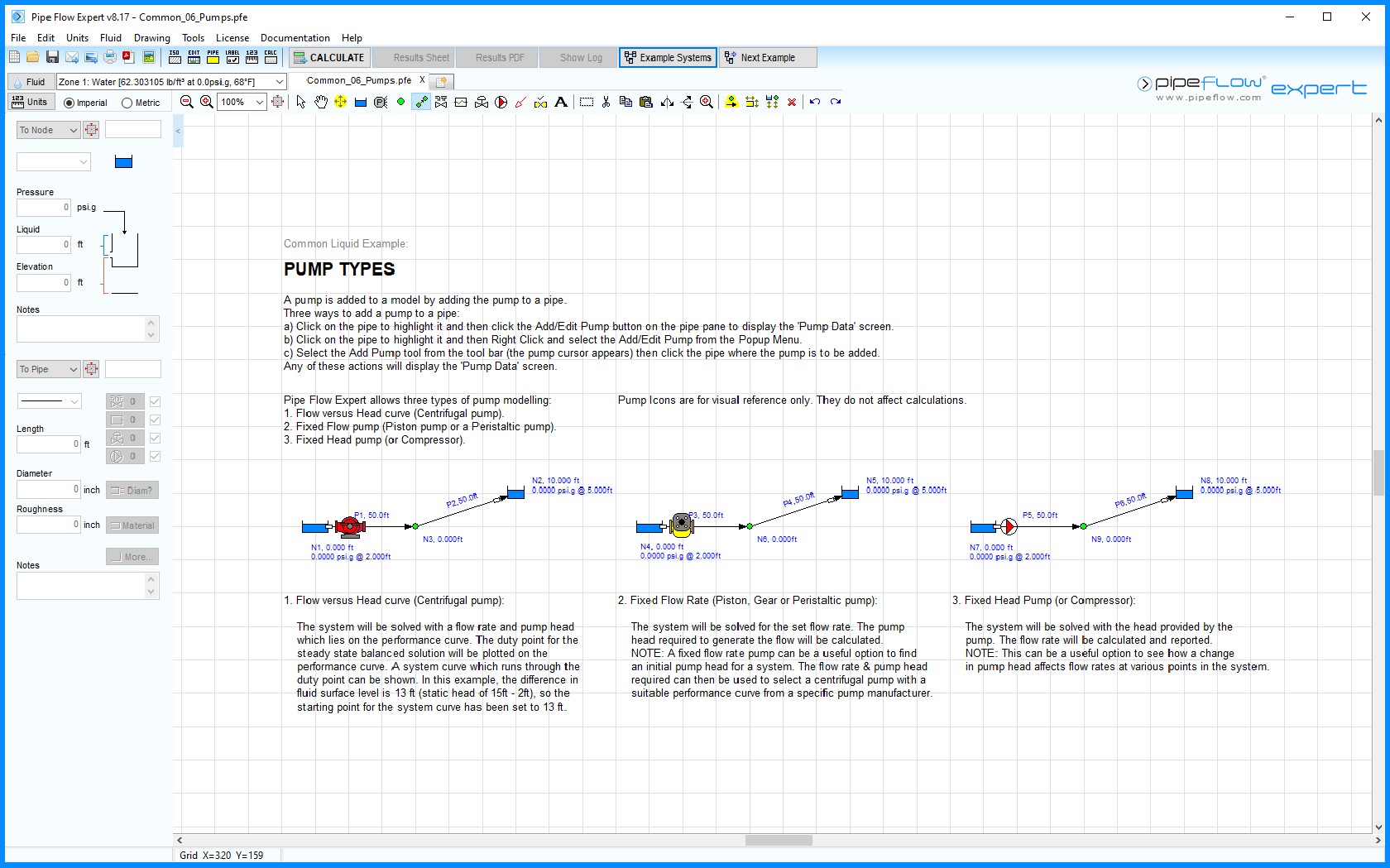
Task: Click the pipe Length input field
Action: 49,444
